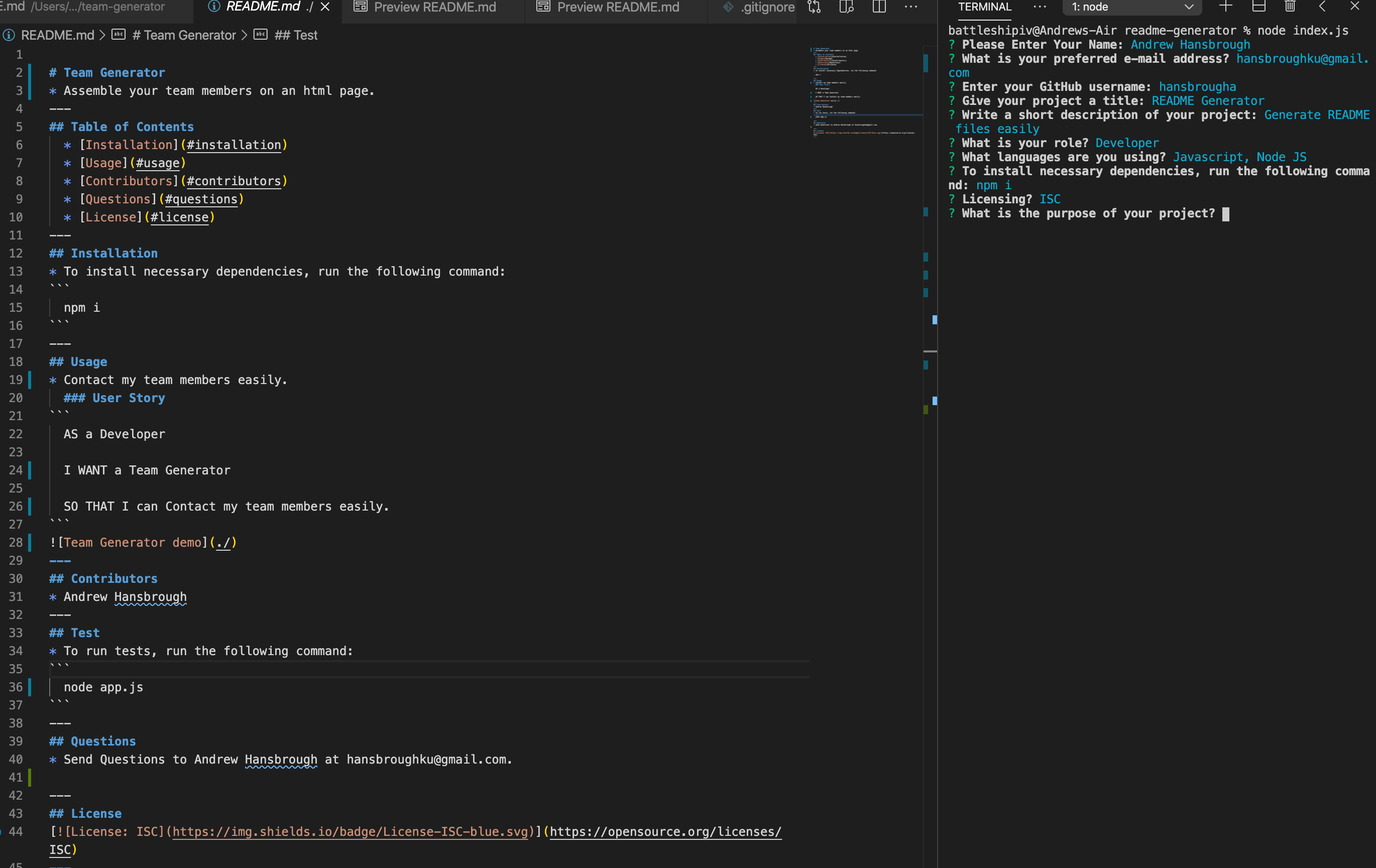This screenshot has height=868, width=1376.
Task: Click '## Table of Contents' heading
Action: [122, 127]
